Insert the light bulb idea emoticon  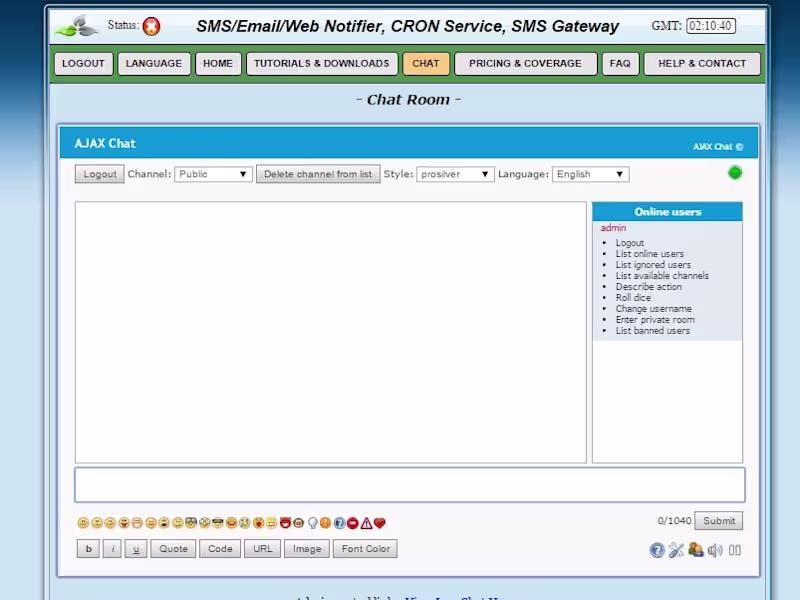(313, 523)
